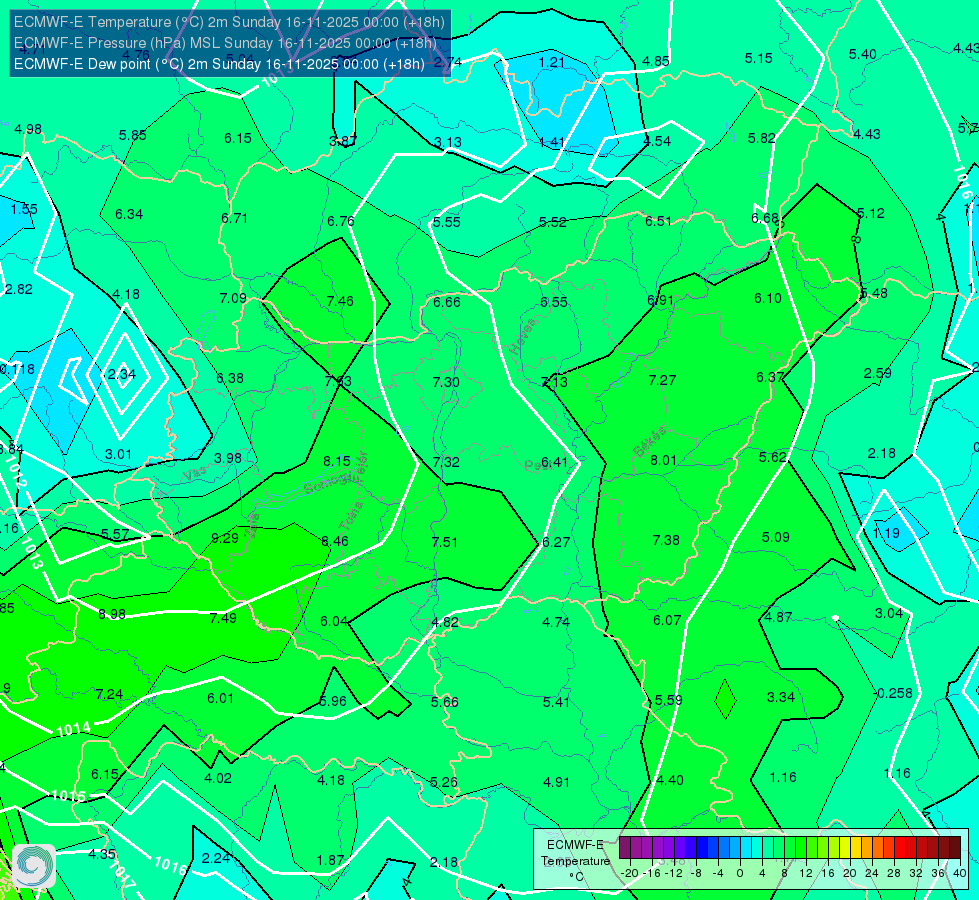The height and width of the screenshot is (900, 979).
Task: Click the 6.07 temperature value
Action: click(x=667, y=620)
